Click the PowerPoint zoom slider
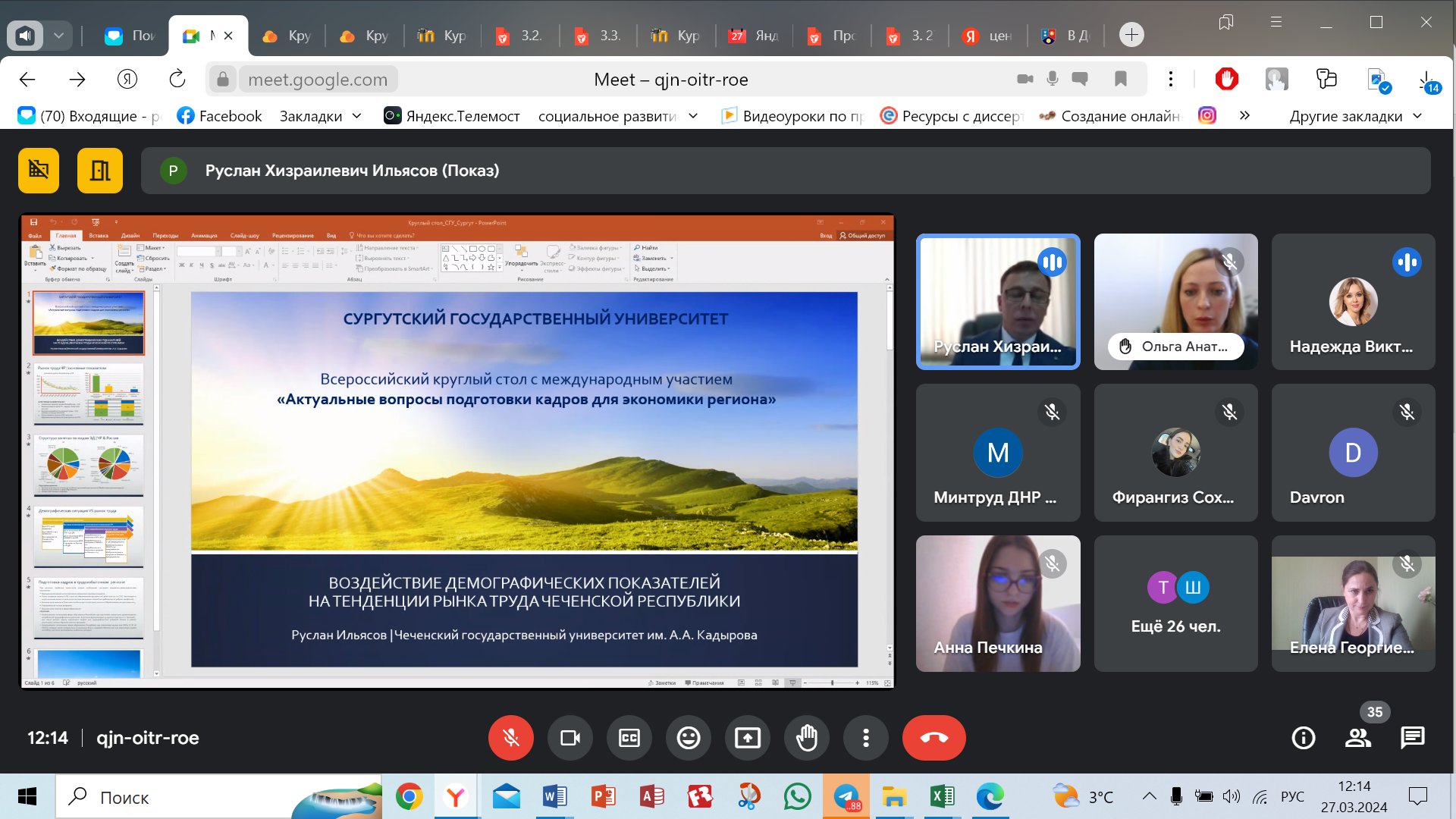 pos(832,682)
